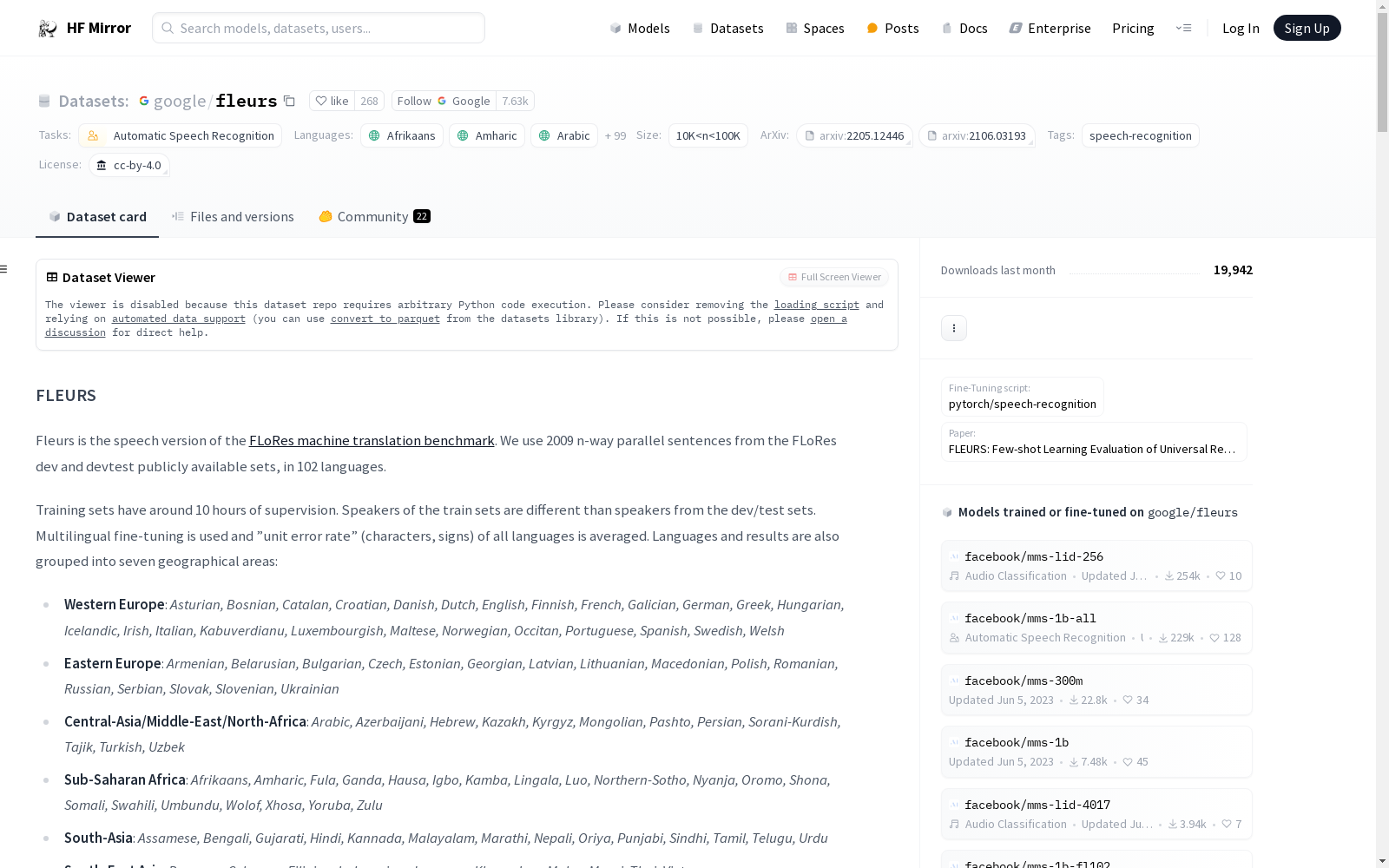Open Full Screen Viewer
Viewport: 1389px width, 868px height.
point(834,277)
